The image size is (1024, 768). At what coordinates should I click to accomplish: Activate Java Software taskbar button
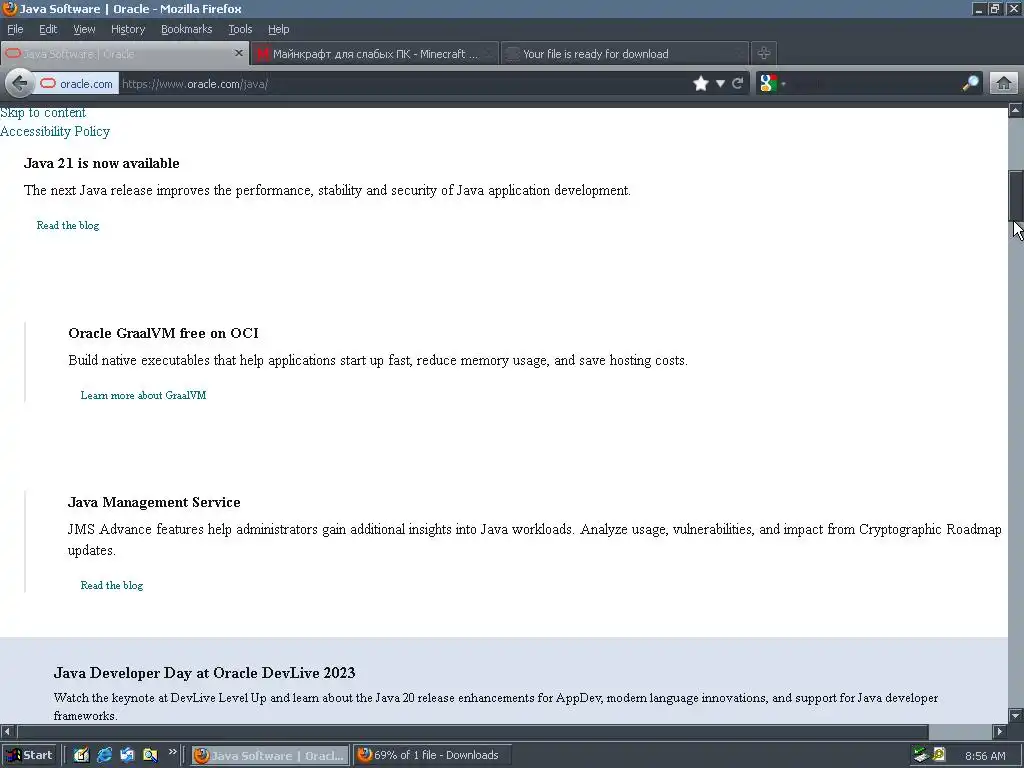point(270,756)
